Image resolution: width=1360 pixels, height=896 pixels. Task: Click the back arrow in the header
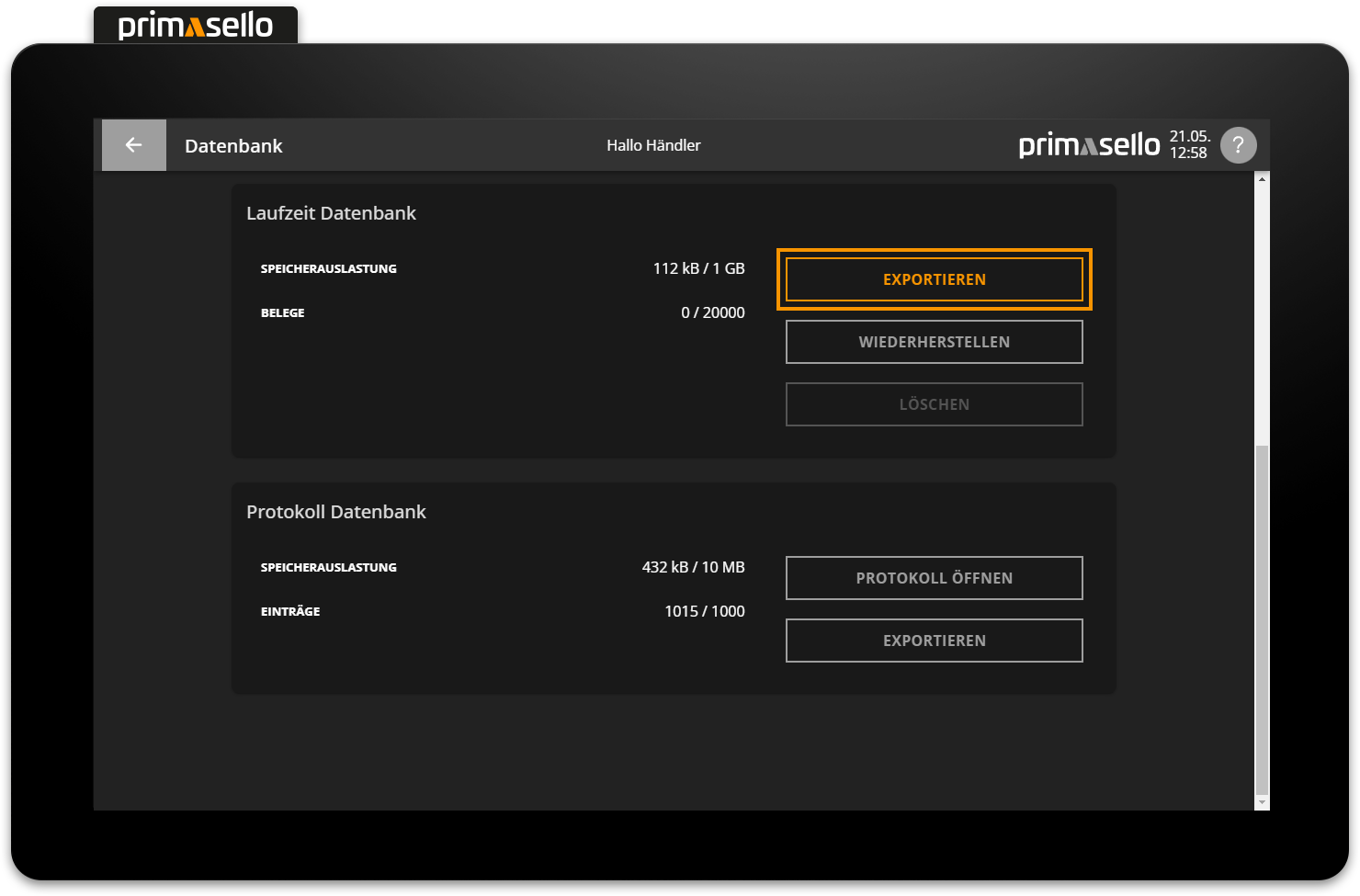point(133,145)
